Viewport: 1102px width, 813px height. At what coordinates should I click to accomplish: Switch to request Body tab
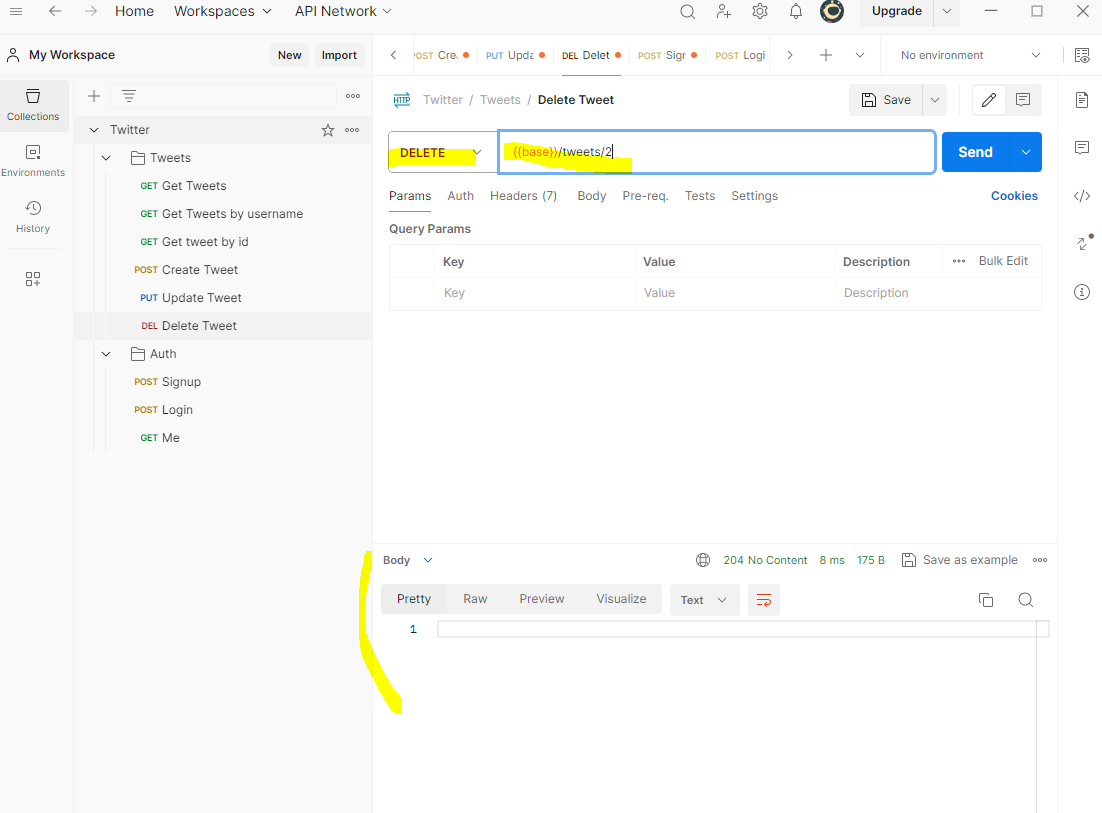tap(592, 196)
